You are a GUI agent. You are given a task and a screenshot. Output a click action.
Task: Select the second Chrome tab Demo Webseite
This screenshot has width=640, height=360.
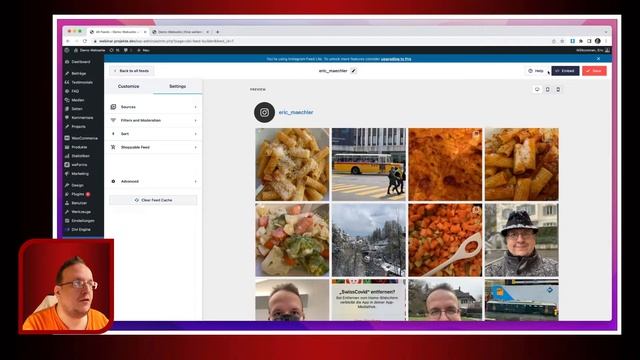click(x=180, y=32)
